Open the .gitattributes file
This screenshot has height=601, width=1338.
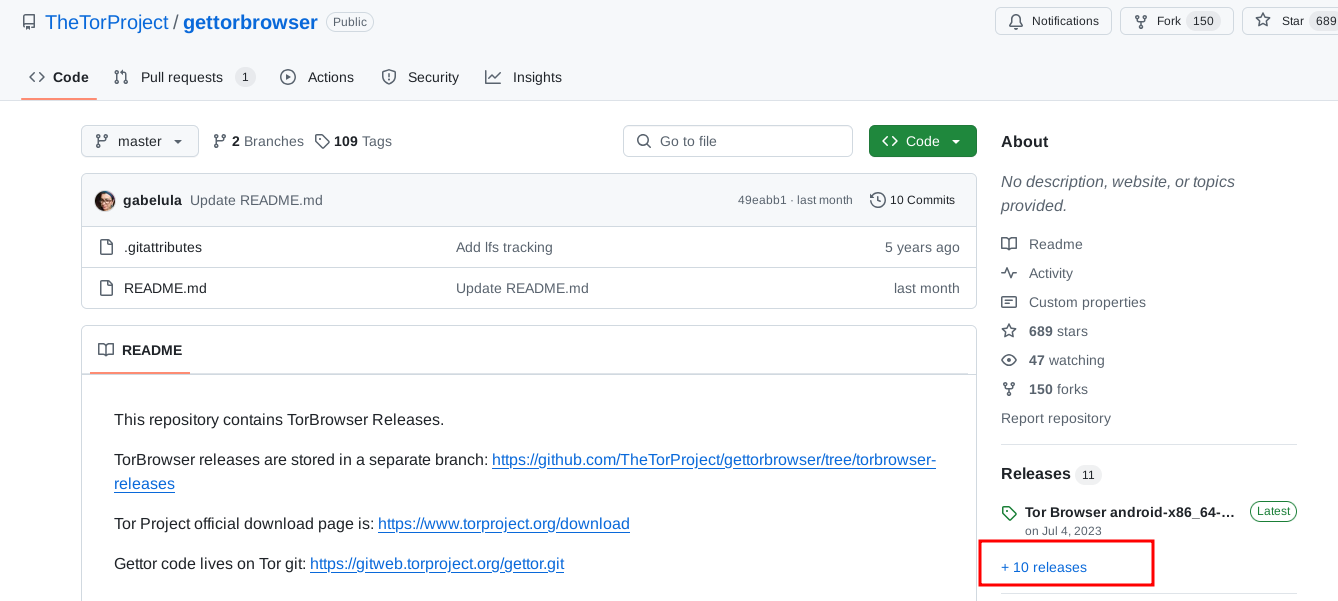point(163,247)
